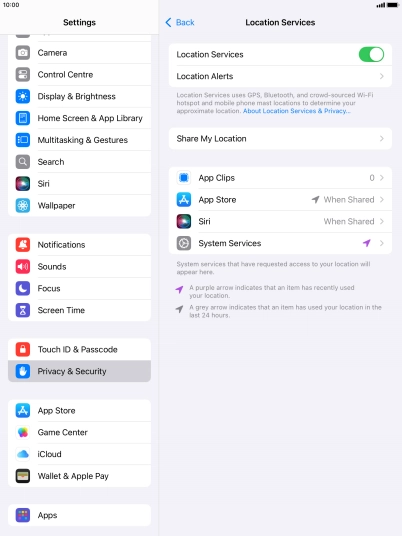Select the Display & Brightness sun icon

(23, 96)
